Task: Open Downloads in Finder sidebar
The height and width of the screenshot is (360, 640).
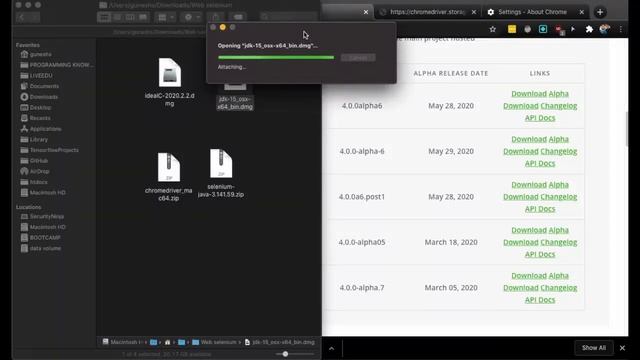Action: [x=39, y=97]
